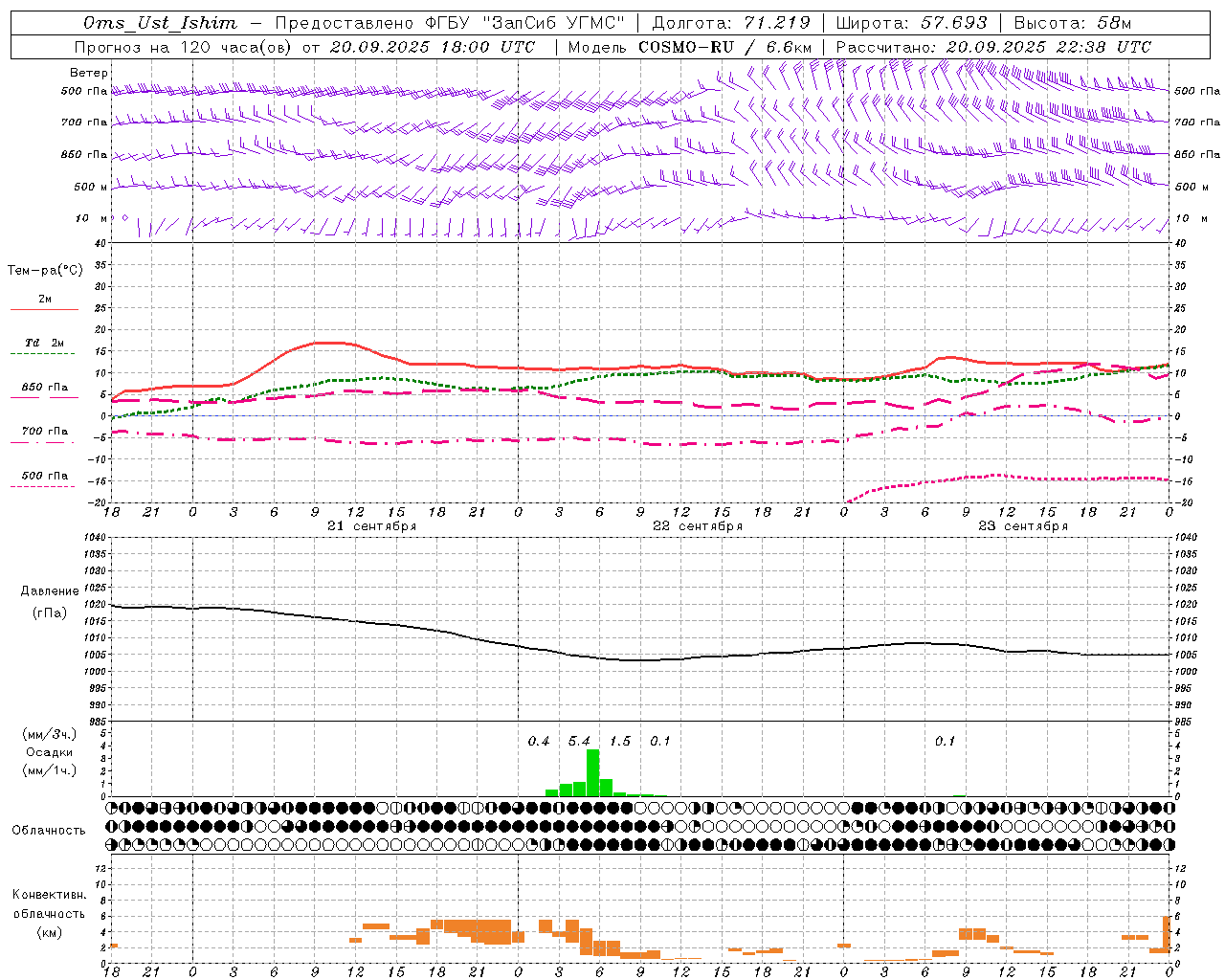
Task: Click the Тем-ра(°C) temperature panel label
Action: pos(45,271)
